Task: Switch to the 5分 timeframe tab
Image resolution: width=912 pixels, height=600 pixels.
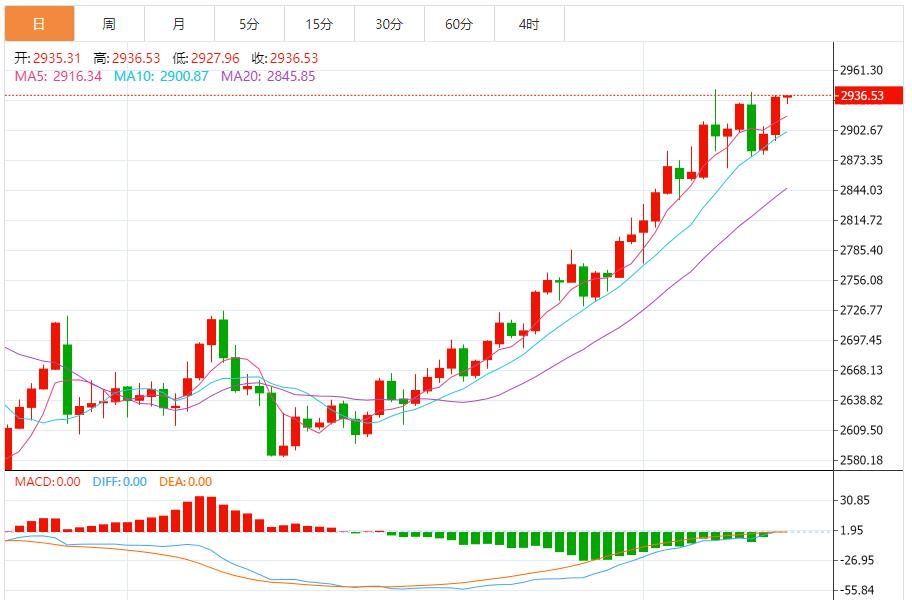Action: tap(249, 24)
